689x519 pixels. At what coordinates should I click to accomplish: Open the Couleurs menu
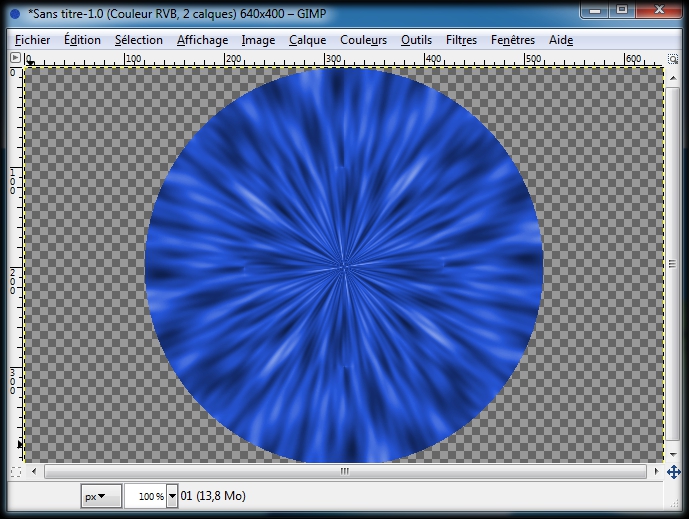[363, 40]
